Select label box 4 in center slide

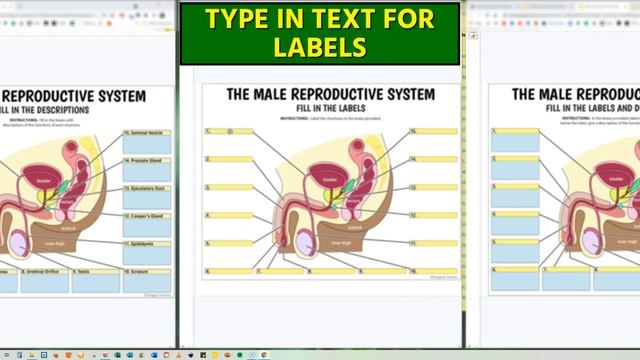point(229,215)
